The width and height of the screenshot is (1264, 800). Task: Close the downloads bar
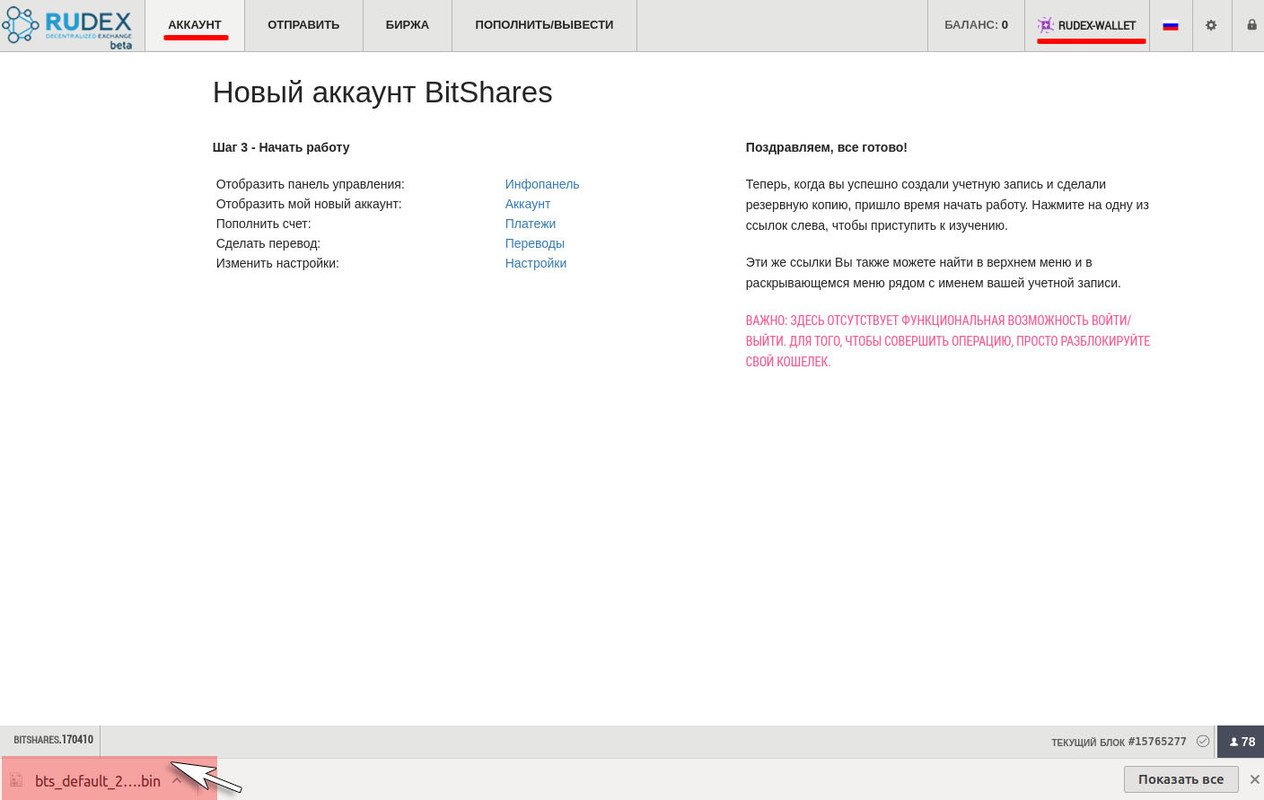pos(1255,779)
